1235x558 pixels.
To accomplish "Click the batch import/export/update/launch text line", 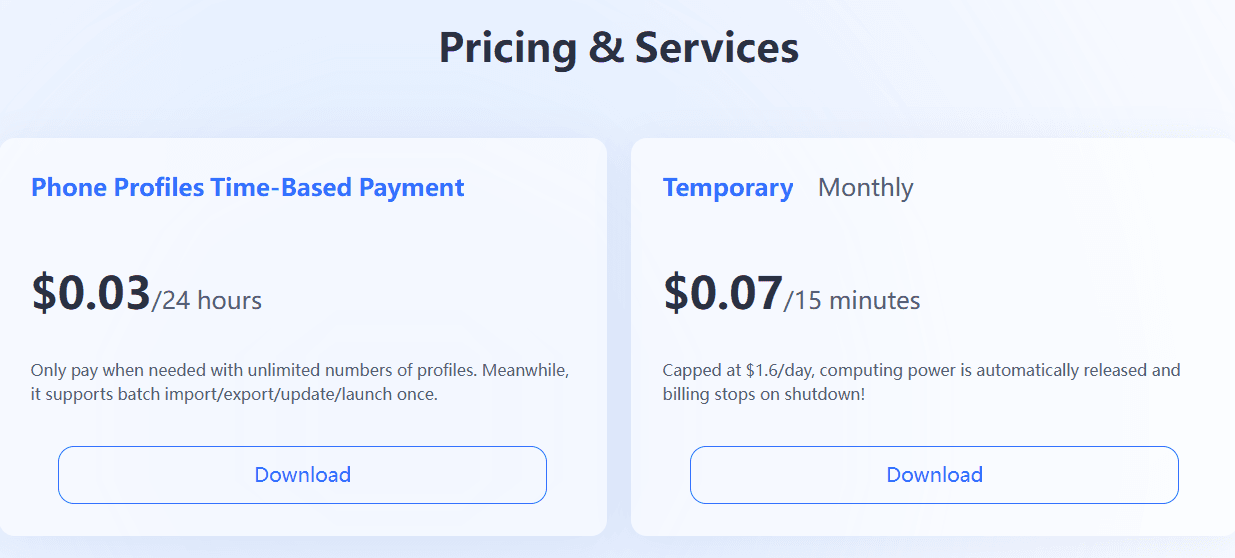I will click(234, 395).
